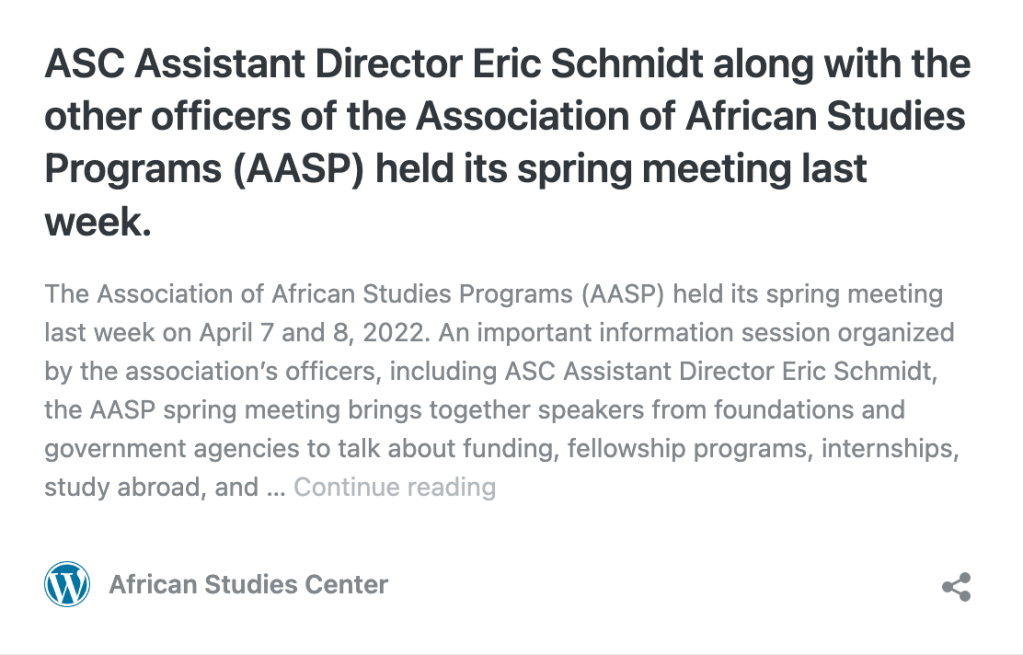Click the share icon on the post card
The height and width of the screenshot is (655, 1023).
pos(956,587)
